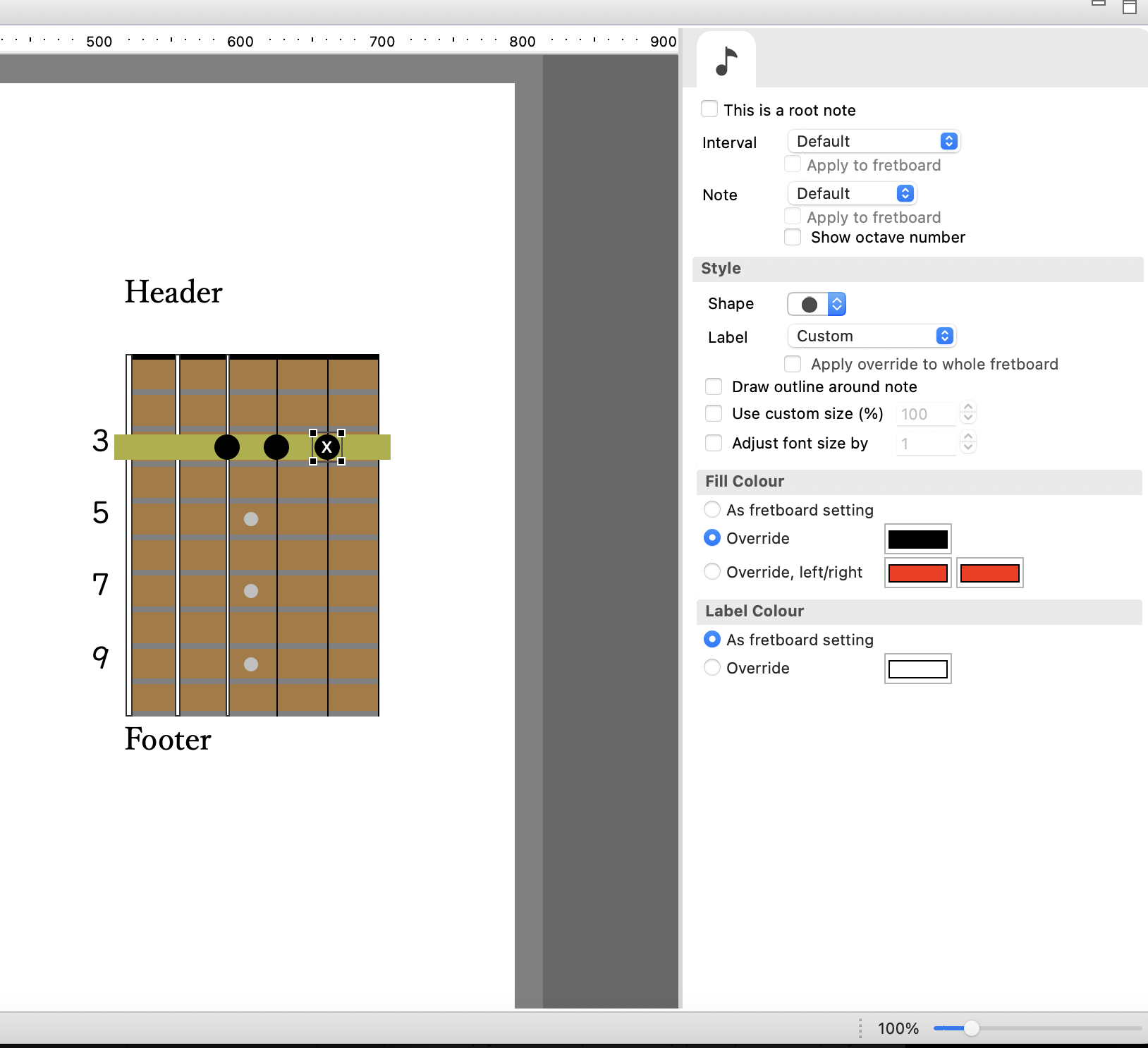1148x1048 pixels.
Task: Choose 'As fretboard setting' under Fill Colour
Action: (712, 509)
